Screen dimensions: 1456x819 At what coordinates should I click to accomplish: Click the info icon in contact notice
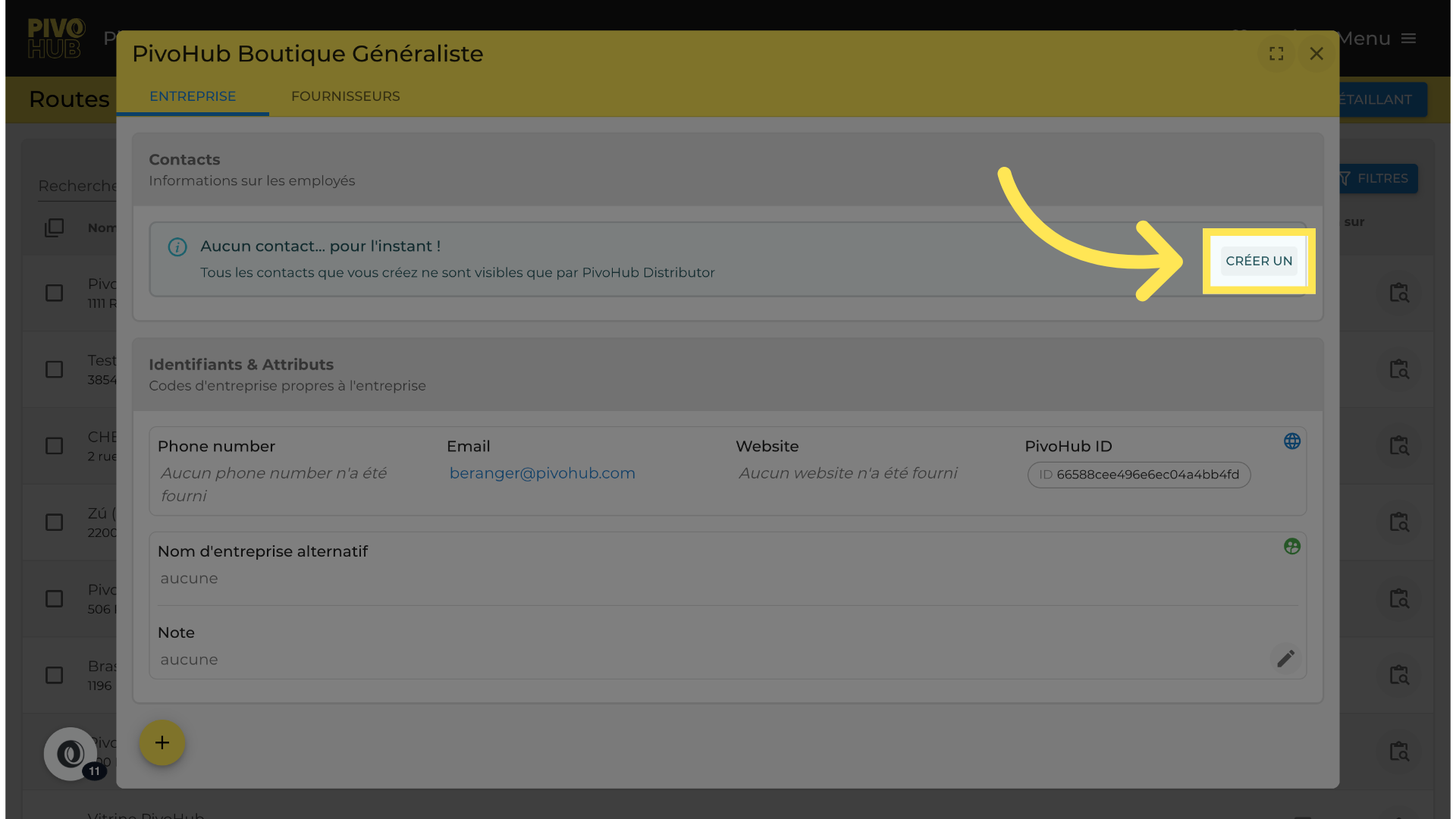pos(177,247)
